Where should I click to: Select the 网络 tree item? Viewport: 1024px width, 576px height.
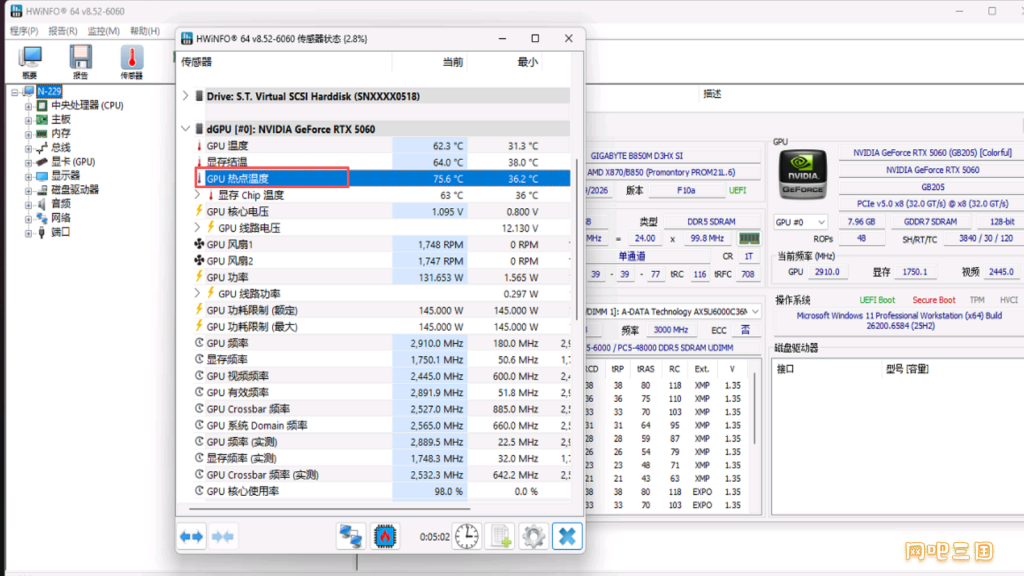(61, 218)
